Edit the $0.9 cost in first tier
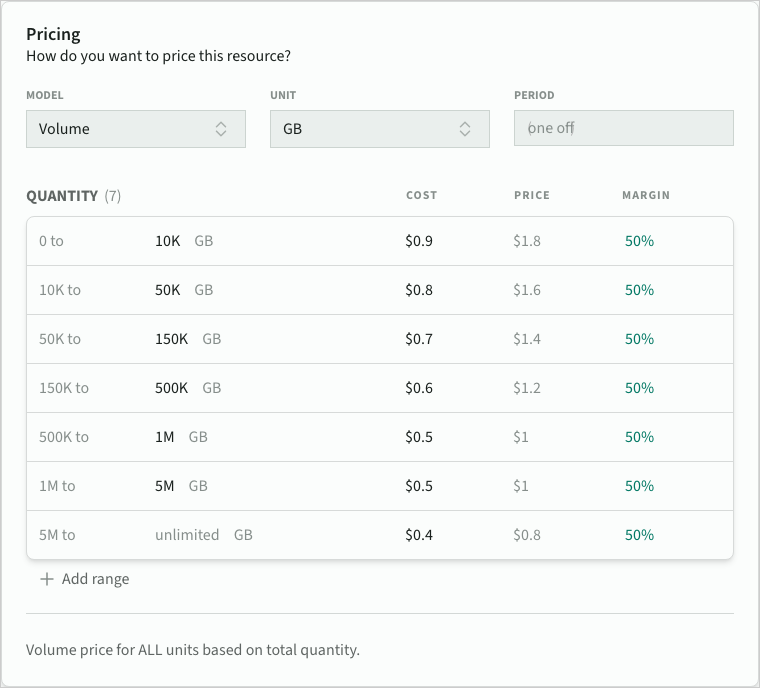Screen dimensions: 760x688 419,241
